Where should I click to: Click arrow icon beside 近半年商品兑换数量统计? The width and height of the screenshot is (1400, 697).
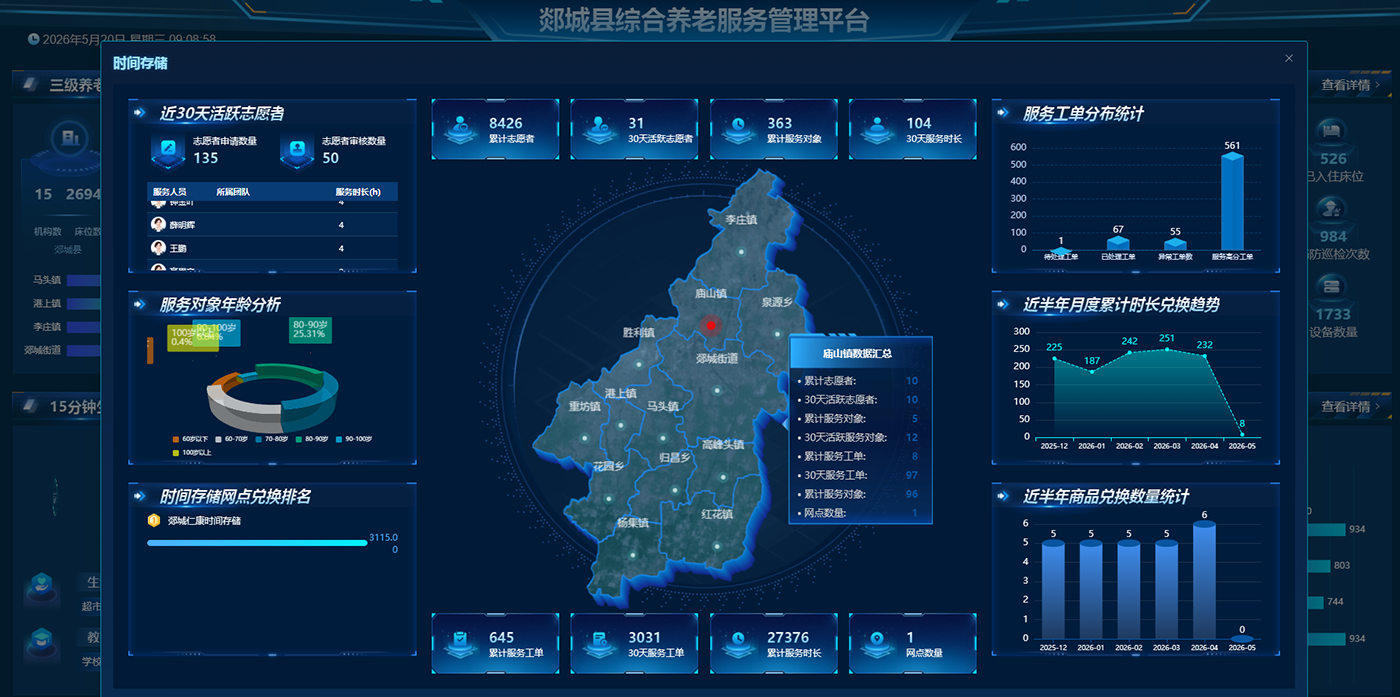tap(1002, 496)
